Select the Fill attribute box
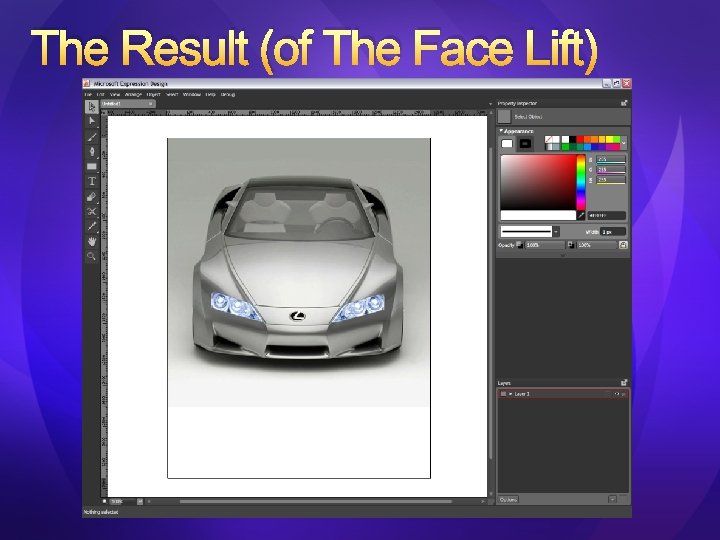 coord(507,144)
